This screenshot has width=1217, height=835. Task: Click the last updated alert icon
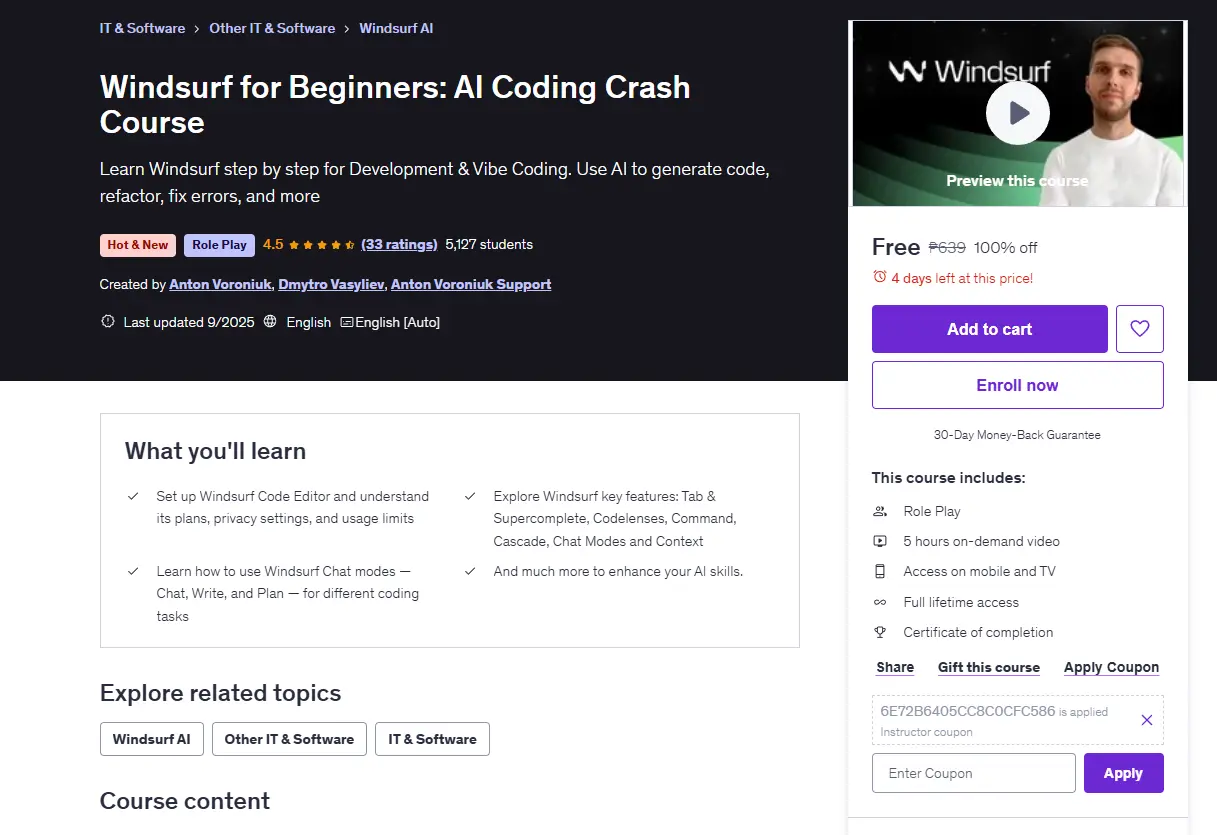108,322
